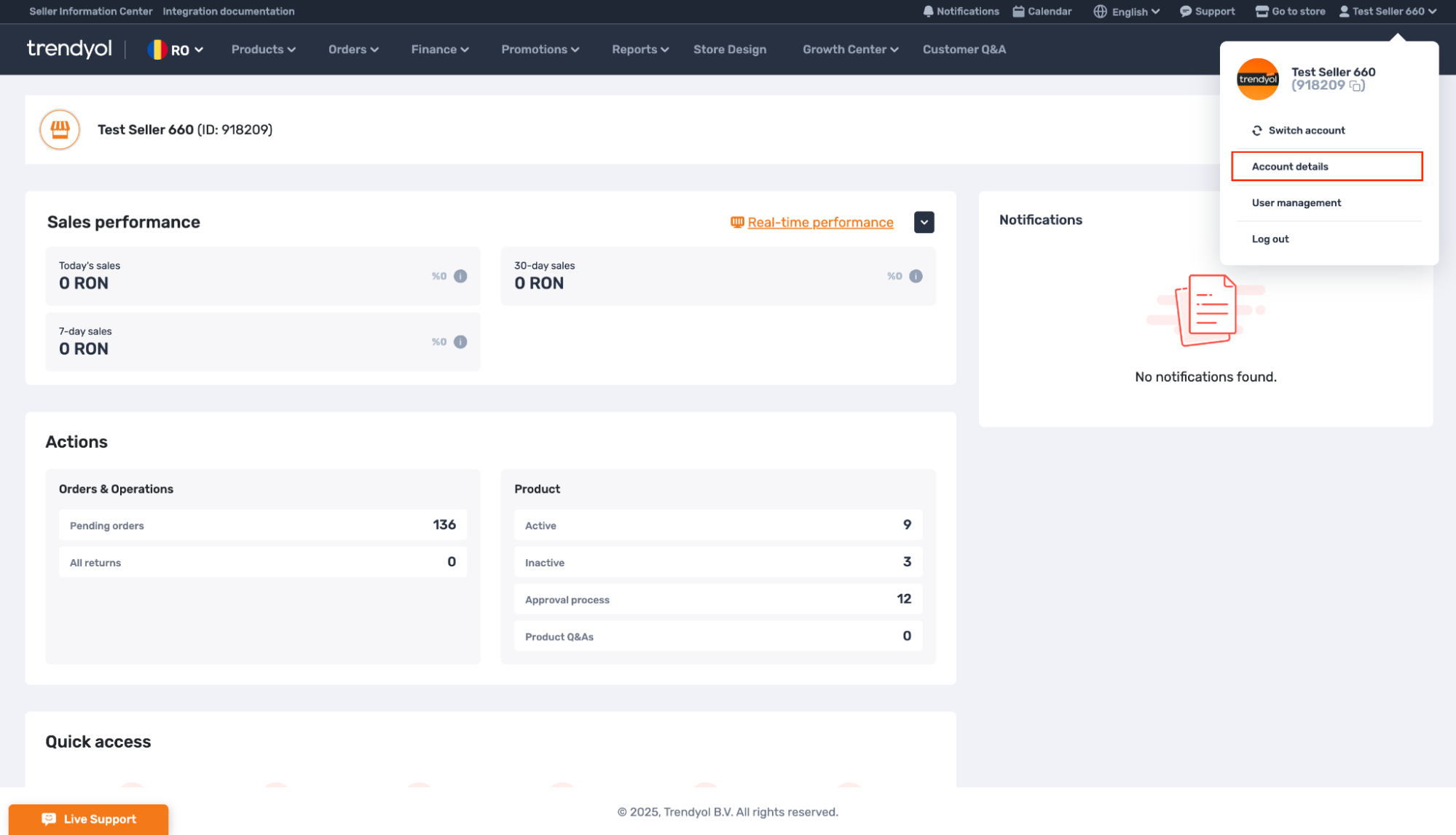Click the 30-day sales card

718,276
